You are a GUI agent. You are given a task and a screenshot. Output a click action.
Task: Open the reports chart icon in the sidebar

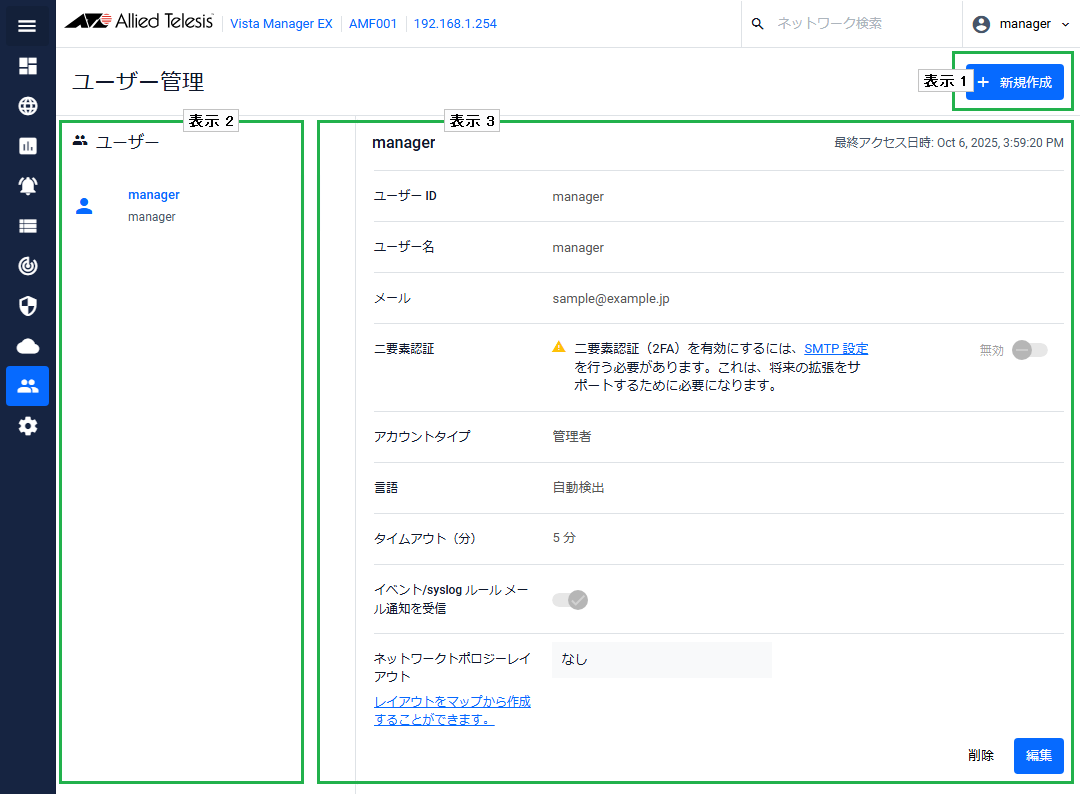pos(27,146)
